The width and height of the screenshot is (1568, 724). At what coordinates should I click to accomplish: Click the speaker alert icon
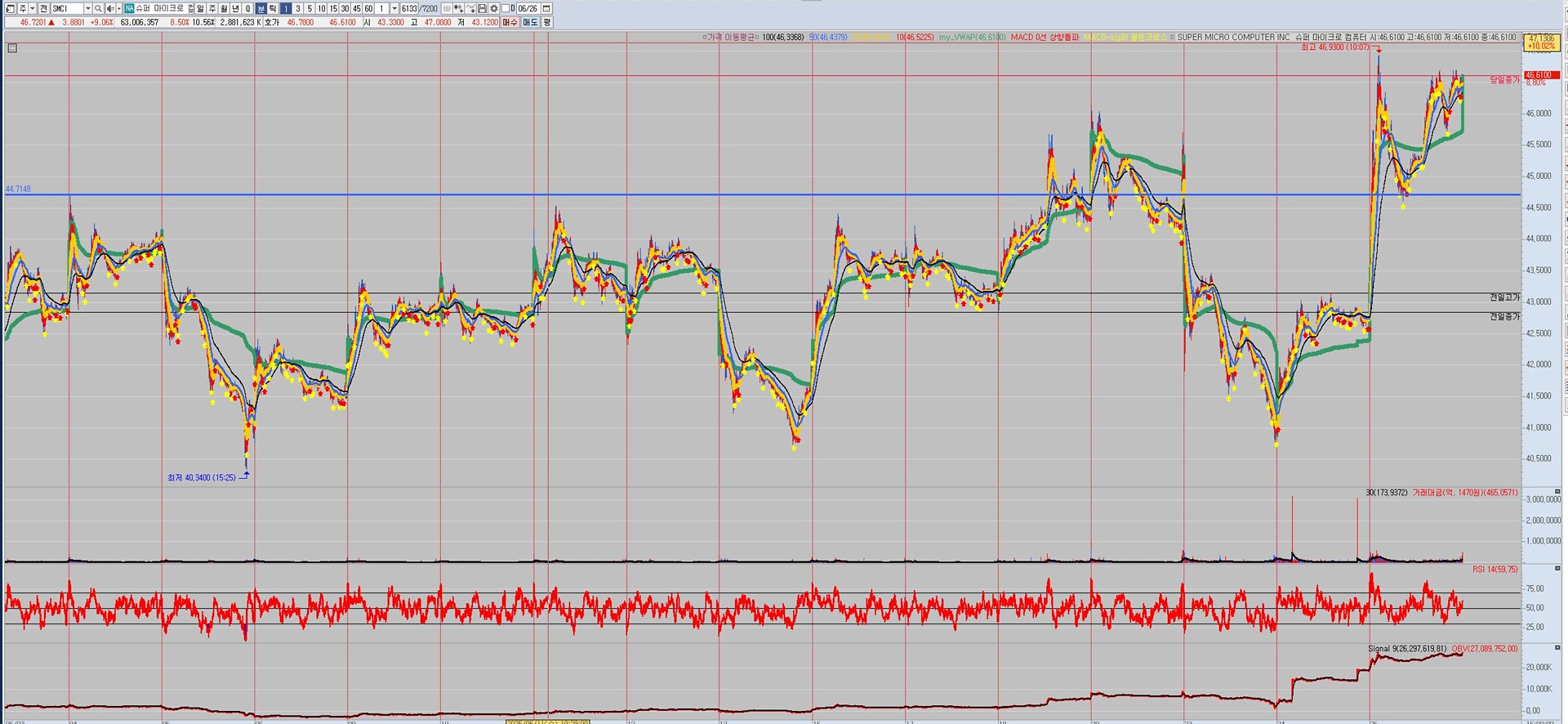(x=109, y=8)
